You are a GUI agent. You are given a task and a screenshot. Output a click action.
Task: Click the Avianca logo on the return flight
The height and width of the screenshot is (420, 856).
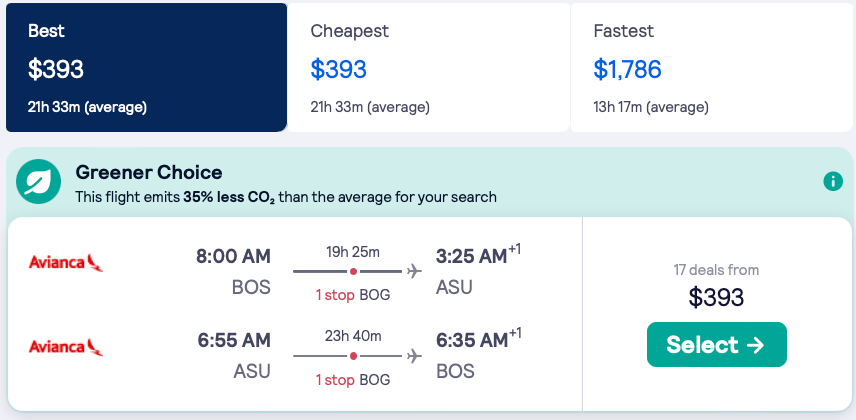pos(66,347)
